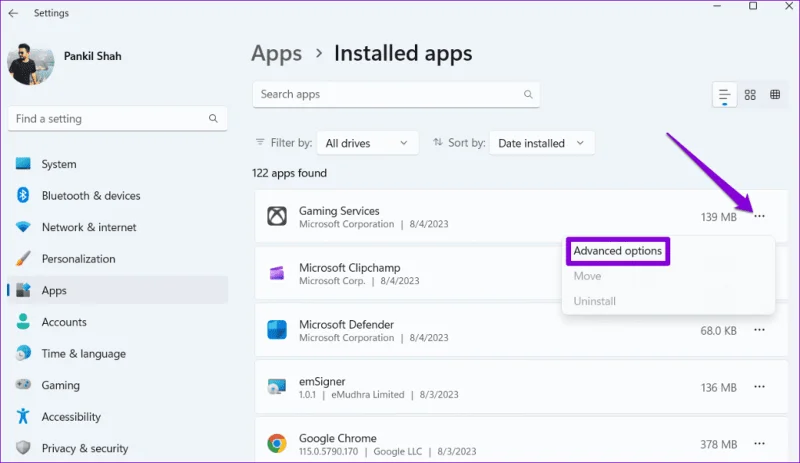Open Gaming settings category
The height and width of the screenshot is (463, 800).
(x=117, y=385)
